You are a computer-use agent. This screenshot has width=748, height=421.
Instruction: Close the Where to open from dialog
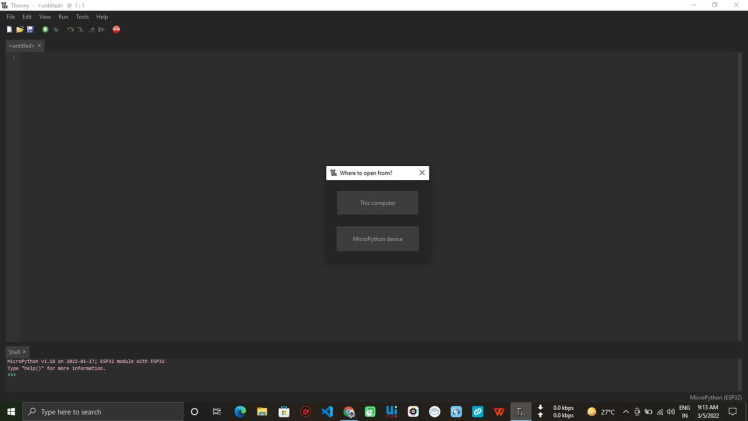coord(422,173)
